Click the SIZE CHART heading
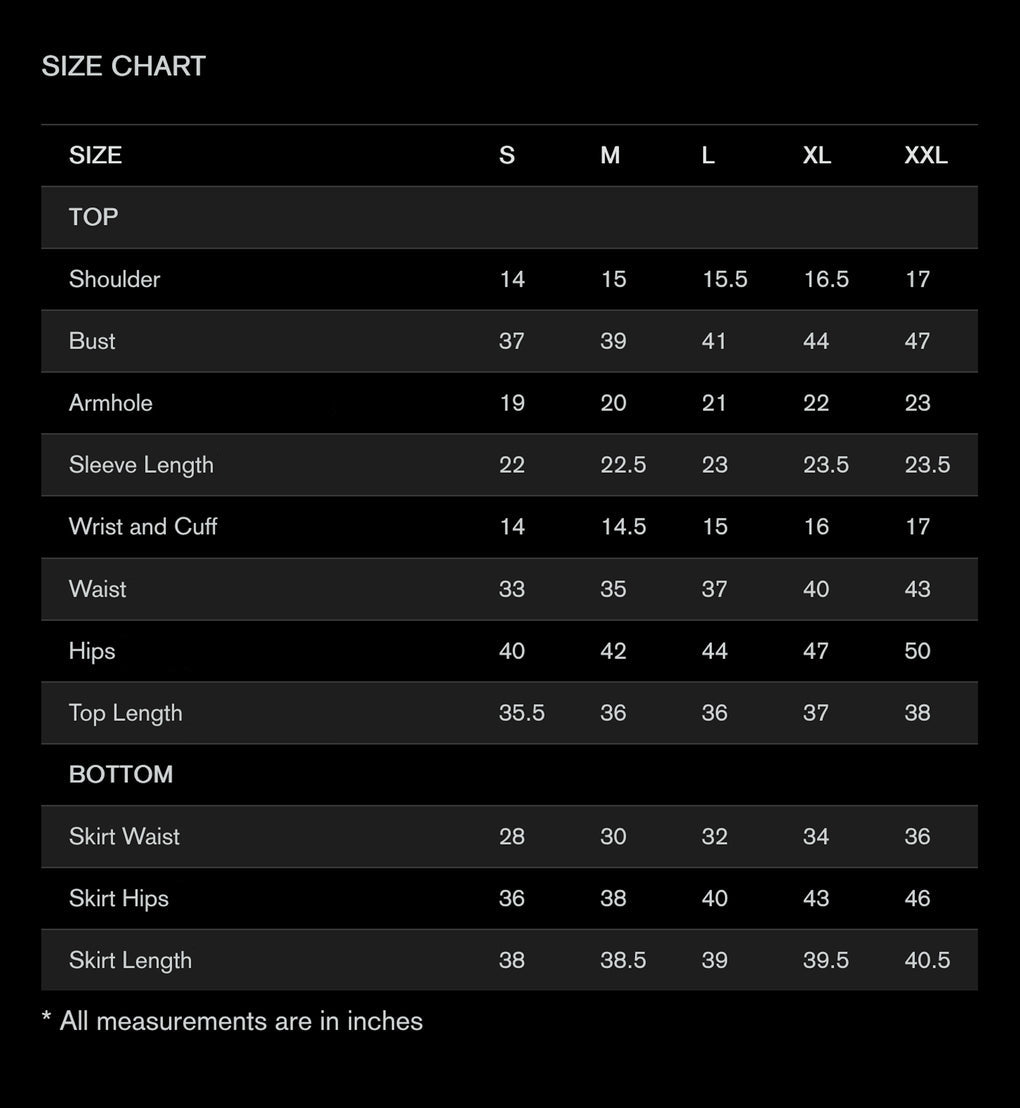1020x1108 pixels. 124,66
